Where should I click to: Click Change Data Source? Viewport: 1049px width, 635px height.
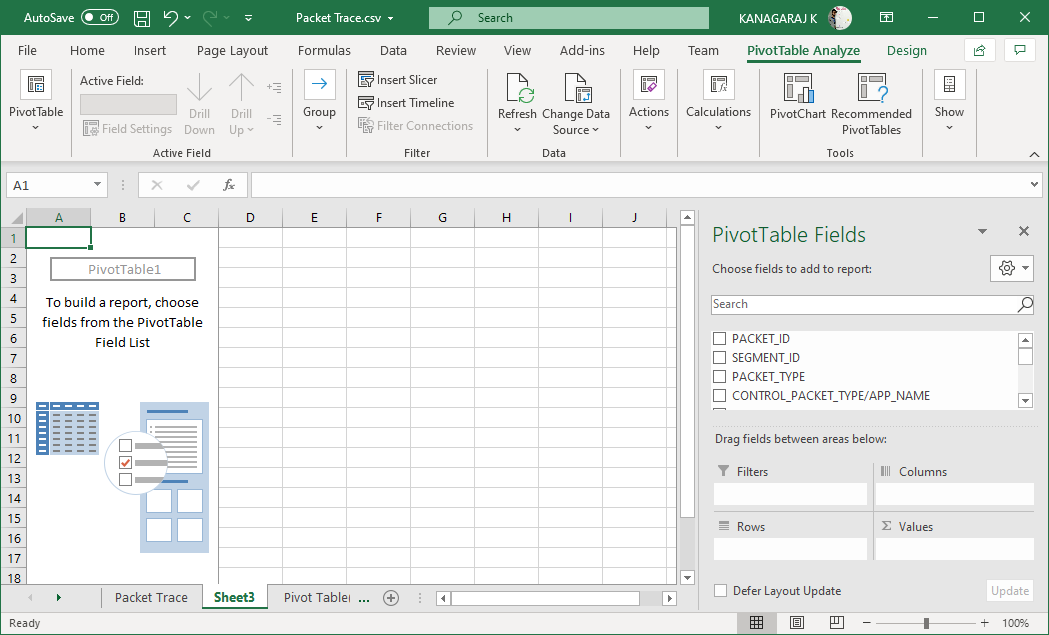[576, 104]
